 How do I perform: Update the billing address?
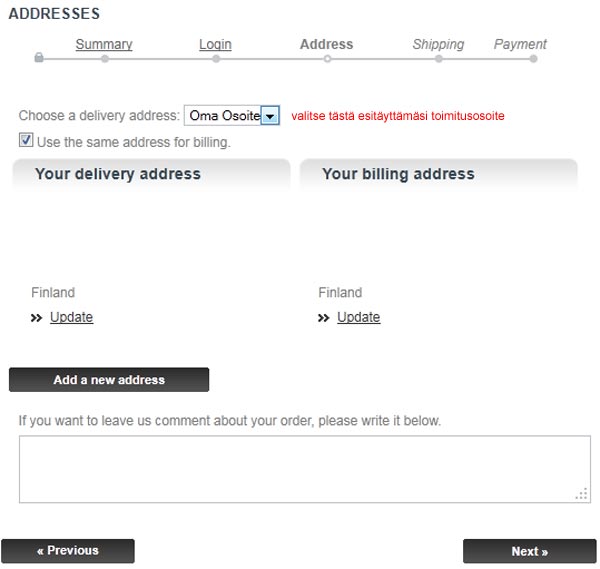[x=359, y=317]
